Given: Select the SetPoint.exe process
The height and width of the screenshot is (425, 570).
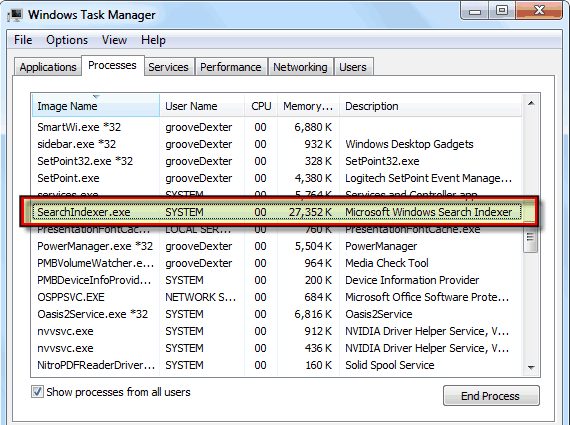Looking at the screenshot, I should (x=277, y=178).
